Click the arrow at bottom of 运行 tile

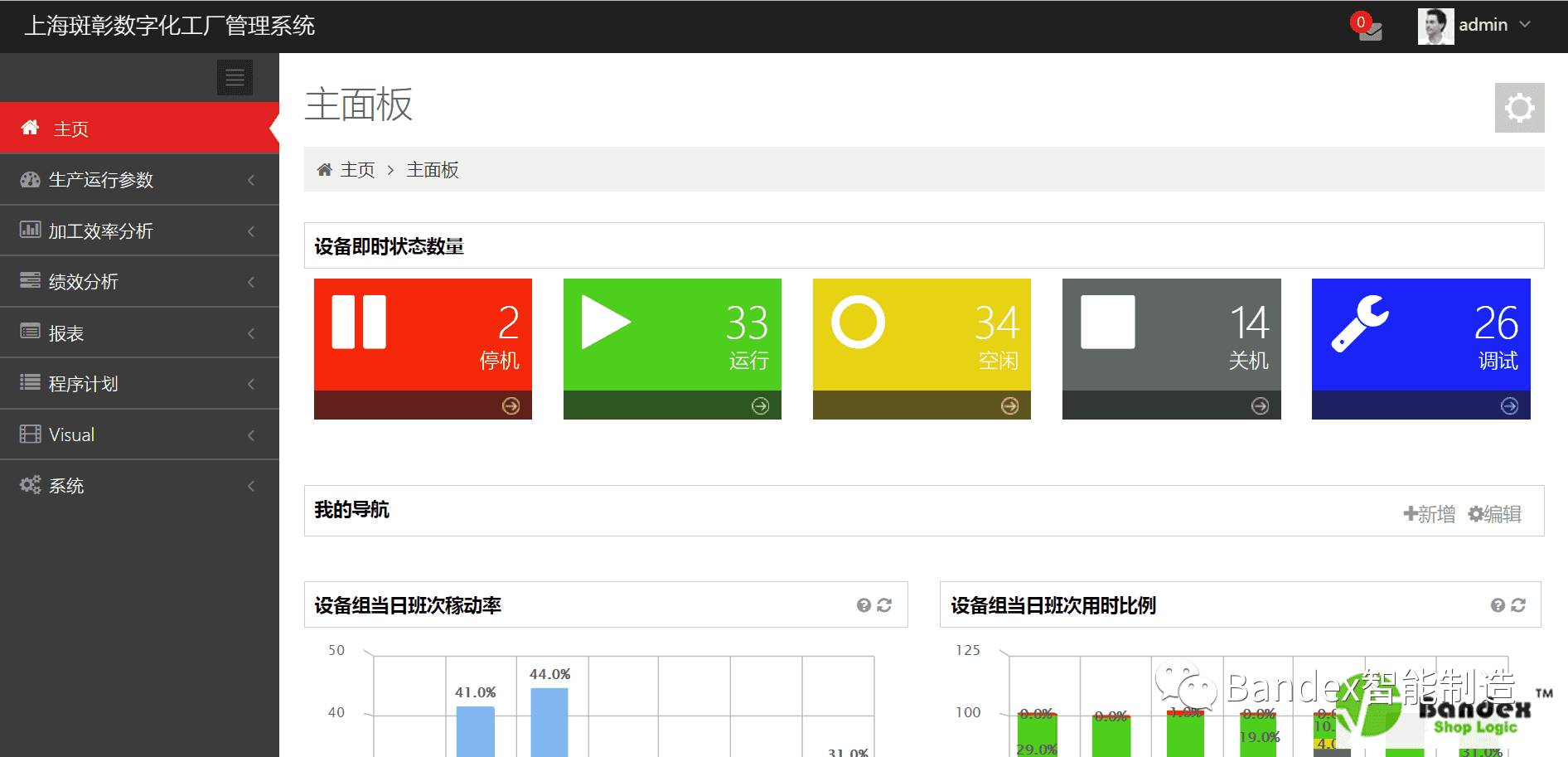(x=760, y=405)
